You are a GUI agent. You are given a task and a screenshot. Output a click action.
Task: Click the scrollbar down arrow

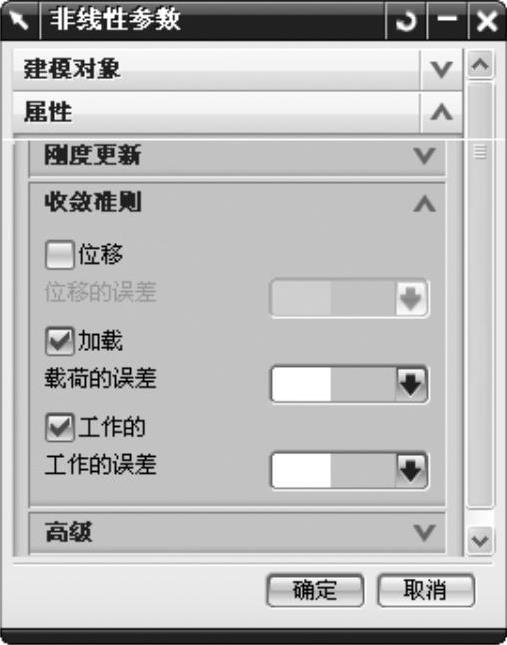(480, 540)
